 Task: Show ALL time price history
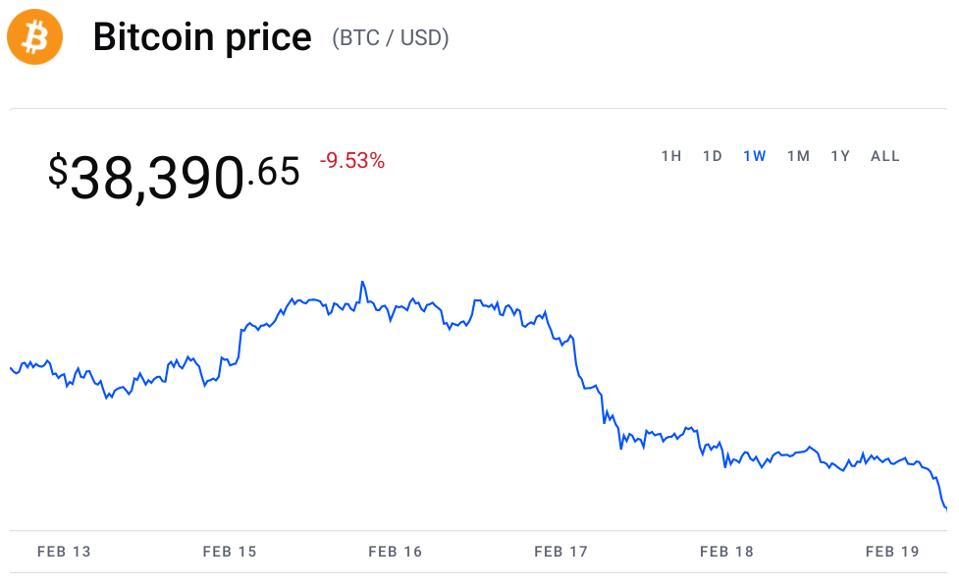(x=885, y=156)
